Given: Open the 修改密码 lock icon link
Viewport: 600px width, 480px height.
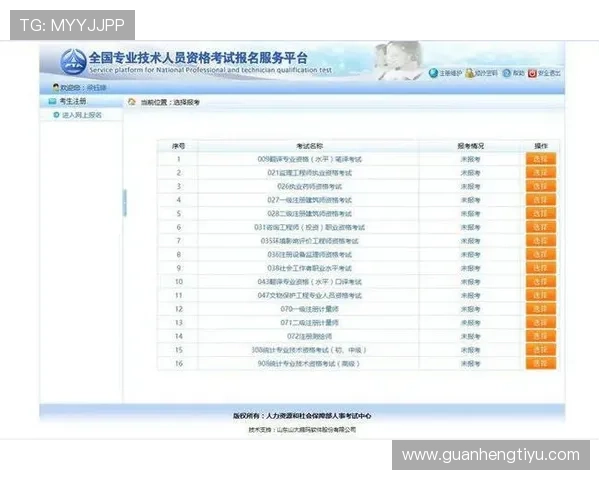Looking at the screenshot, I should tap(470, 73).
